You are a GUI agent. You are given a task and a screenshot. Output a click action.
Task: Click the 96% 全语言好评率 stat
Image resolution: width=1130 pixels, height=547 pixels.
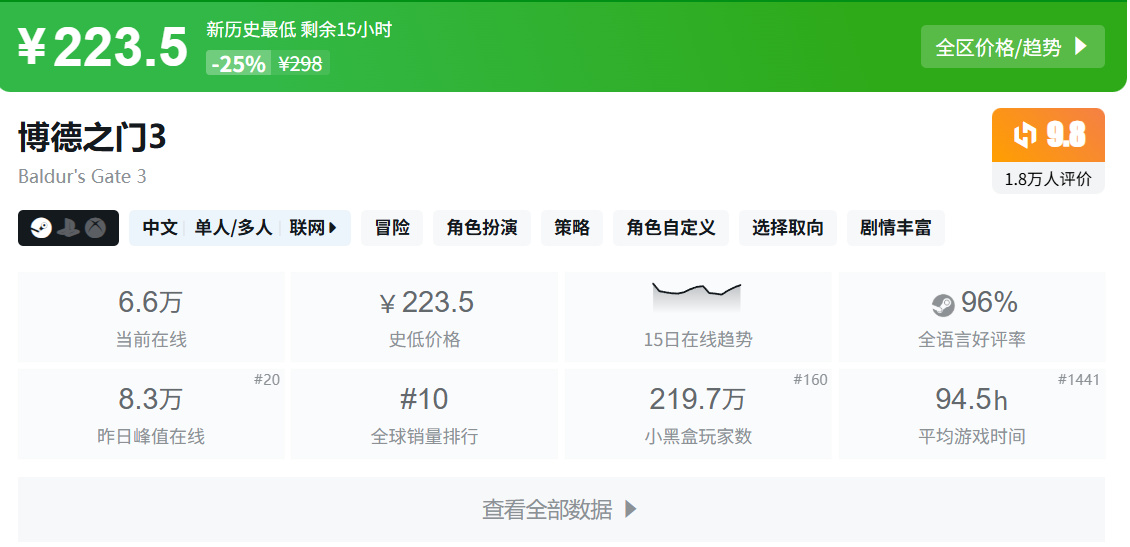click(x=972, y=317)
